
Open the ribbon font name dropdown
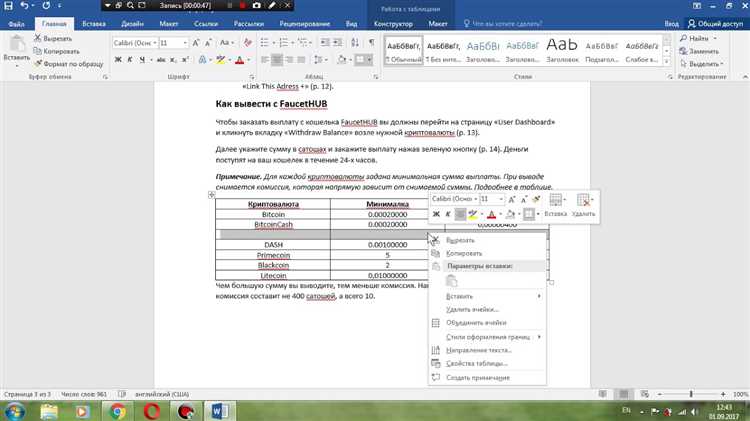[x=155, y=43]
